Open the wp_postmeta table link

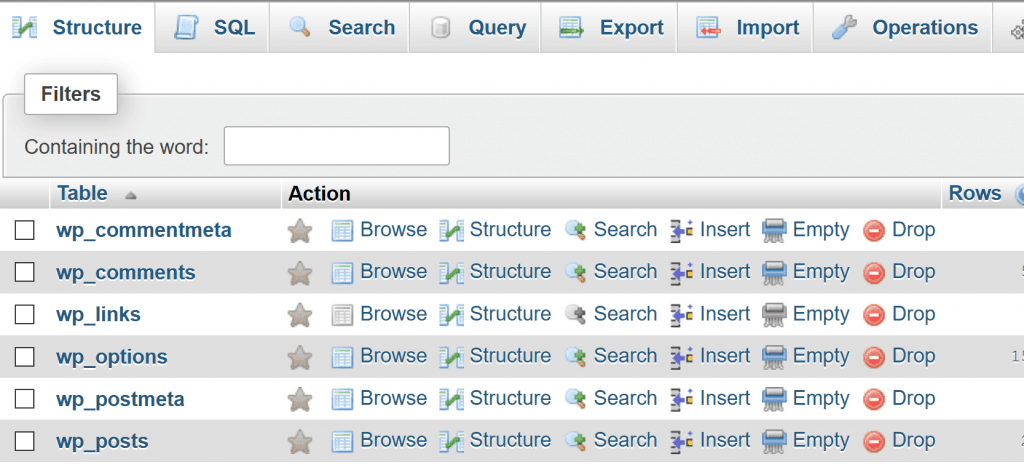coord(120,399)
